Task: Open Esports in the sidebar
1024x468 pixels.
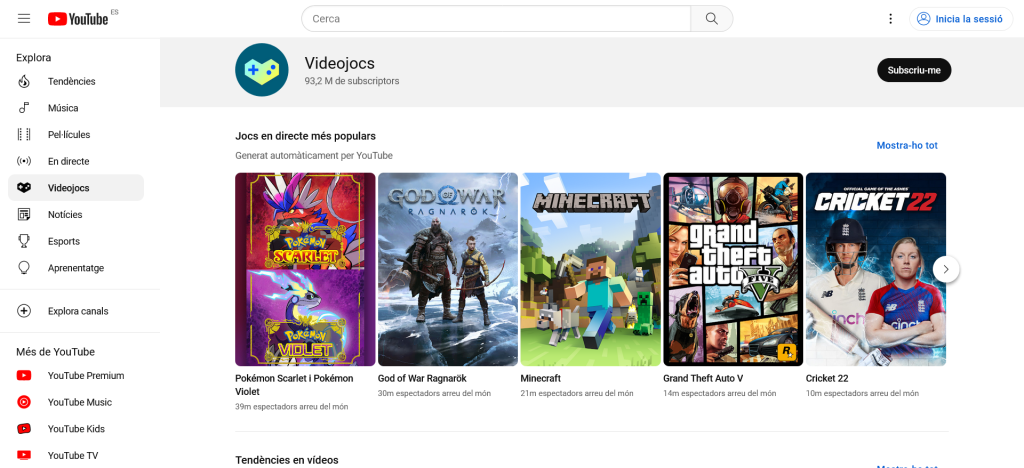Action: (63, 241)
